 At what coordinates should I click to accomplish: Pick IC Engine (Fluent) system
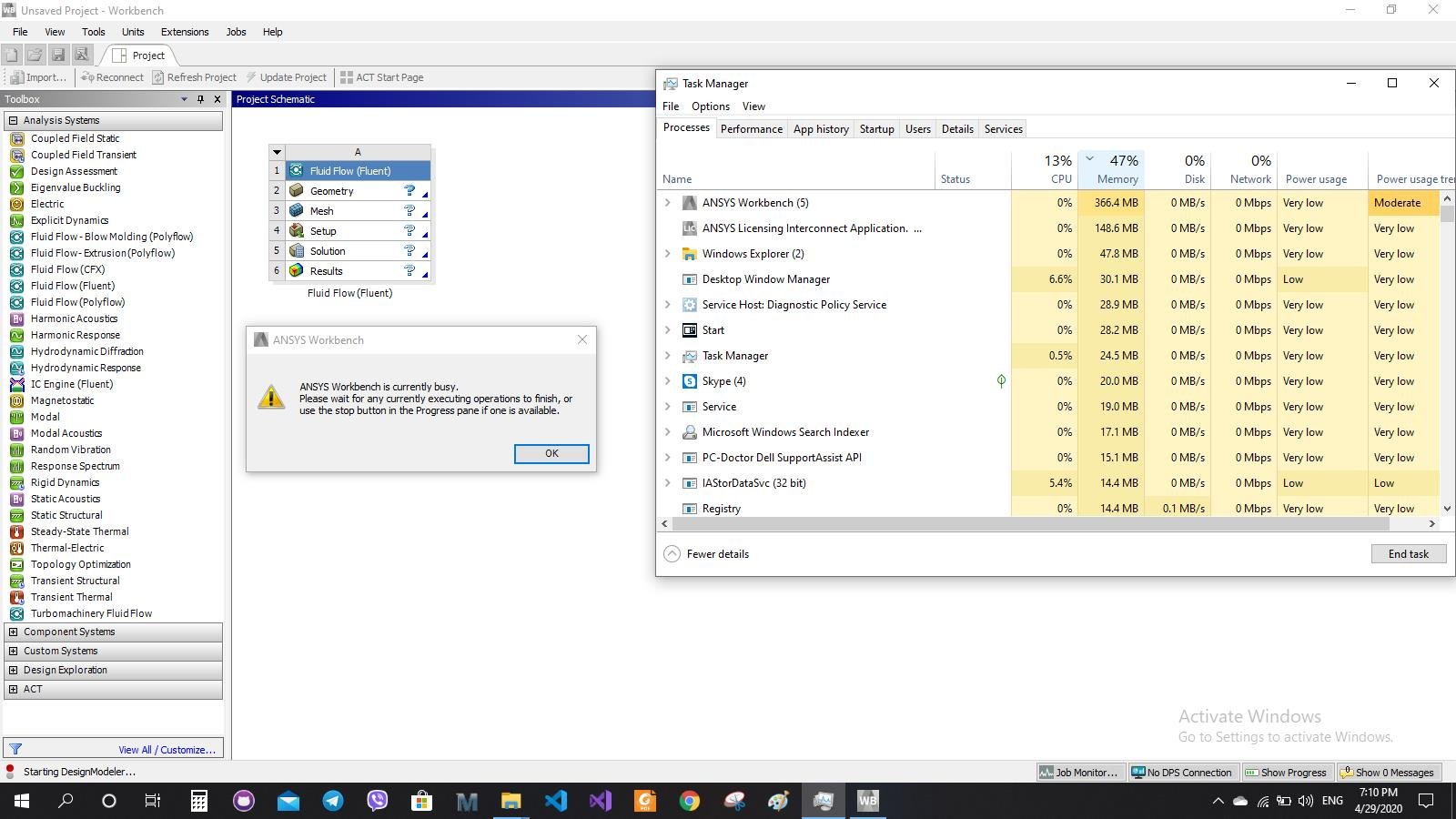[72, 384]
